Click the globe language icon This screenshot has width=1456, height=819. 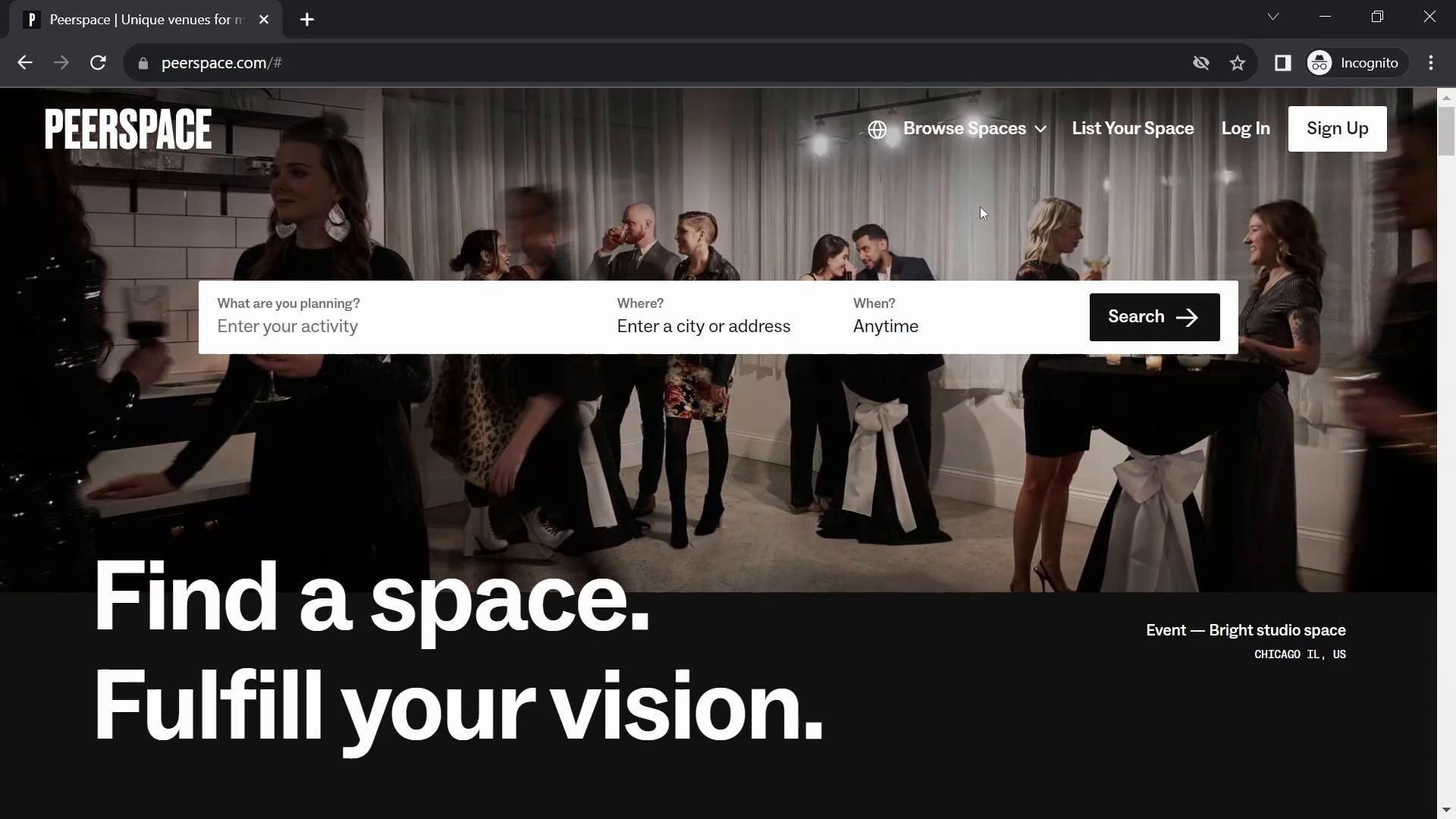tap(877, 130)
